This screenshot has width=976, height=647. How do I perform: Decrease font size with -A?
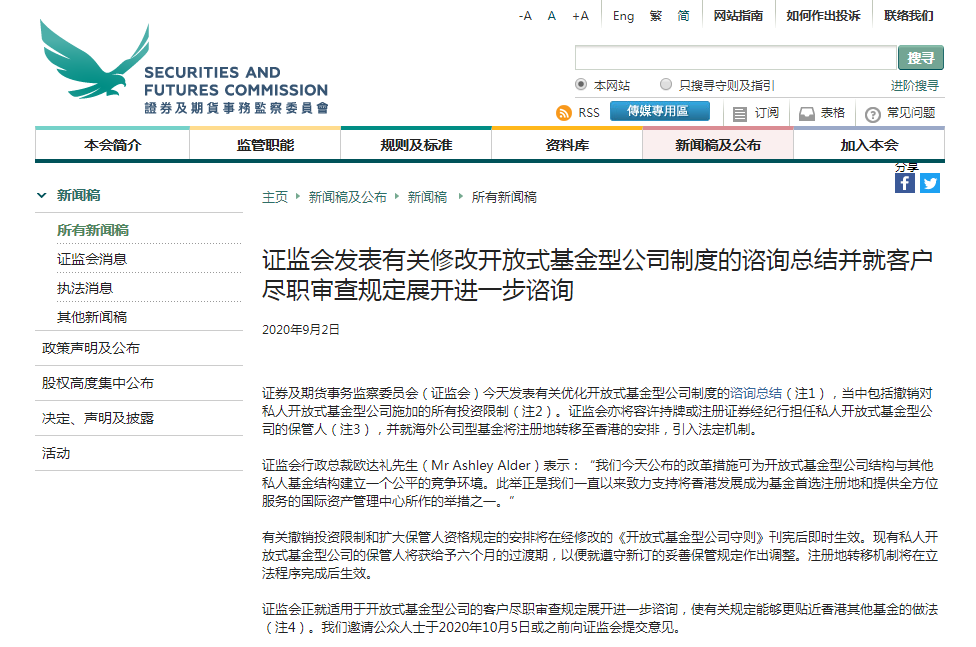(525, 16)
